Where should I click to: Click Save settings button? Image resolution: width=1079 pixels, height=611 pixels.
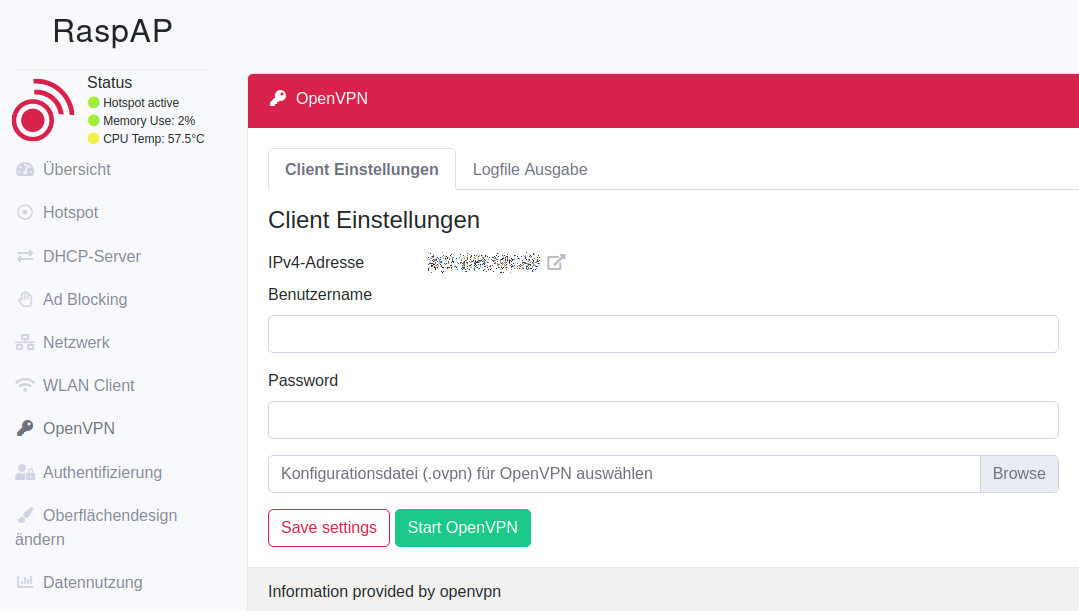[x=329, y=528]
